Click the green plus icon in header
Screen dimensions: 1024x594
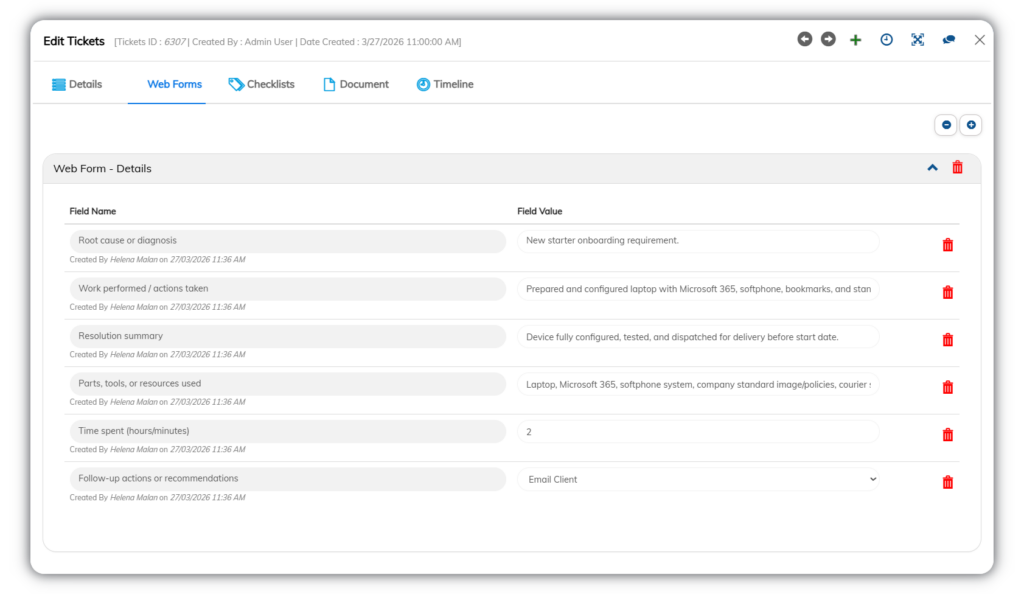(x=856, y=40)
